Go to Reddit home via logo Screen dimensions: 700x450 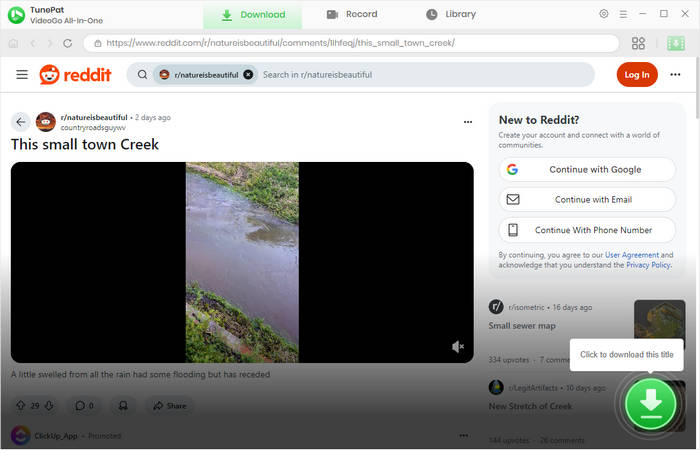tap(75, 75)
